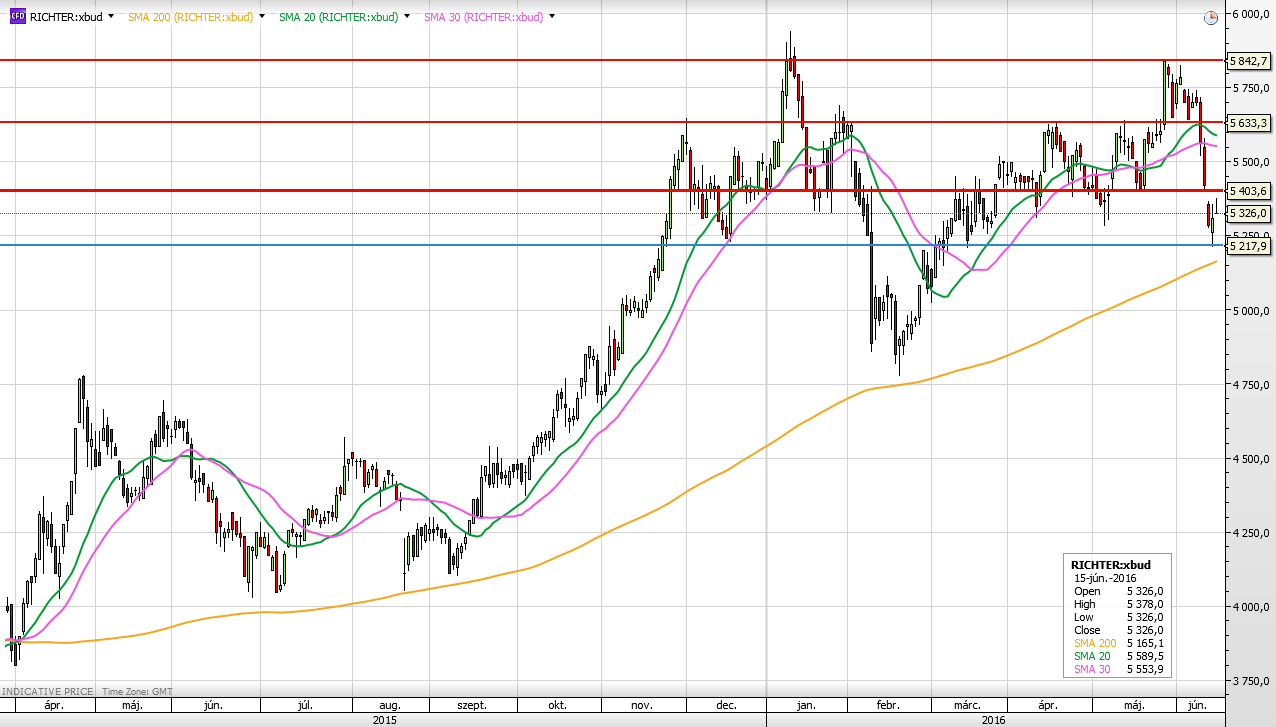Click the purple CFD instrument icon

pyautogui.click(x=16, y=17)
